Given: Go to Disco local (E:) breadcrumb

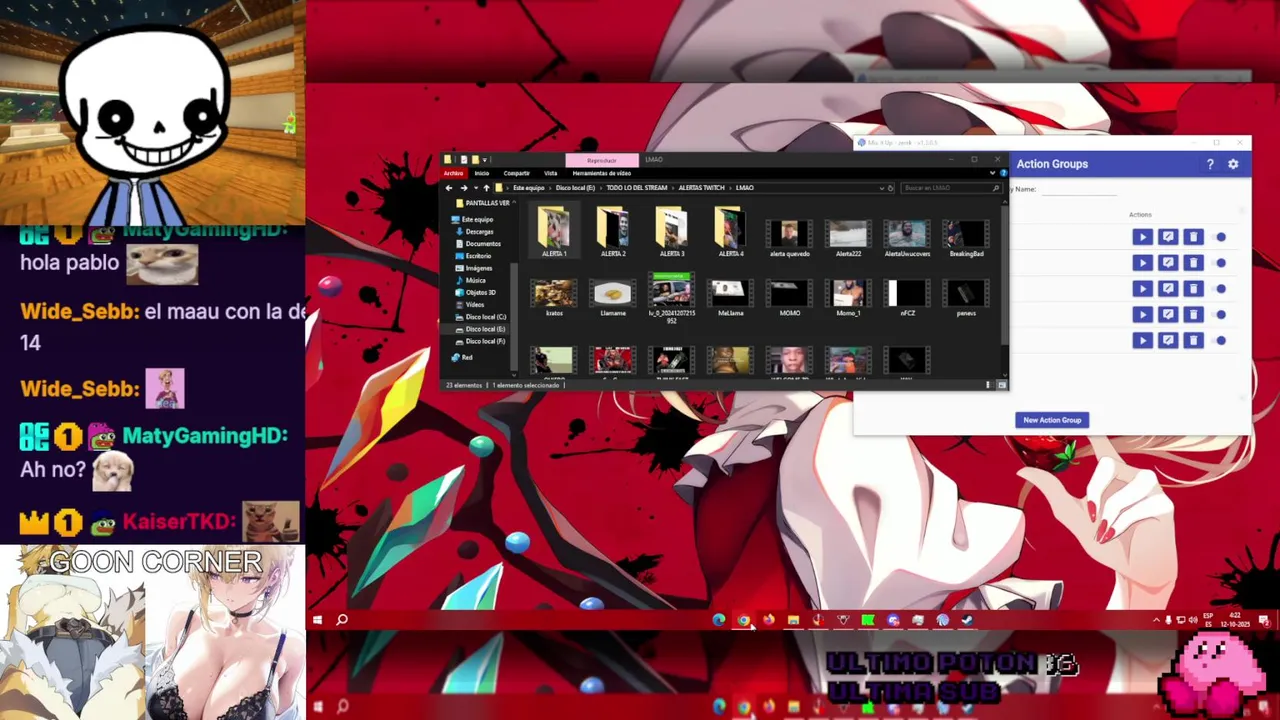Looking at the screenshot, I should pos(576,188).
